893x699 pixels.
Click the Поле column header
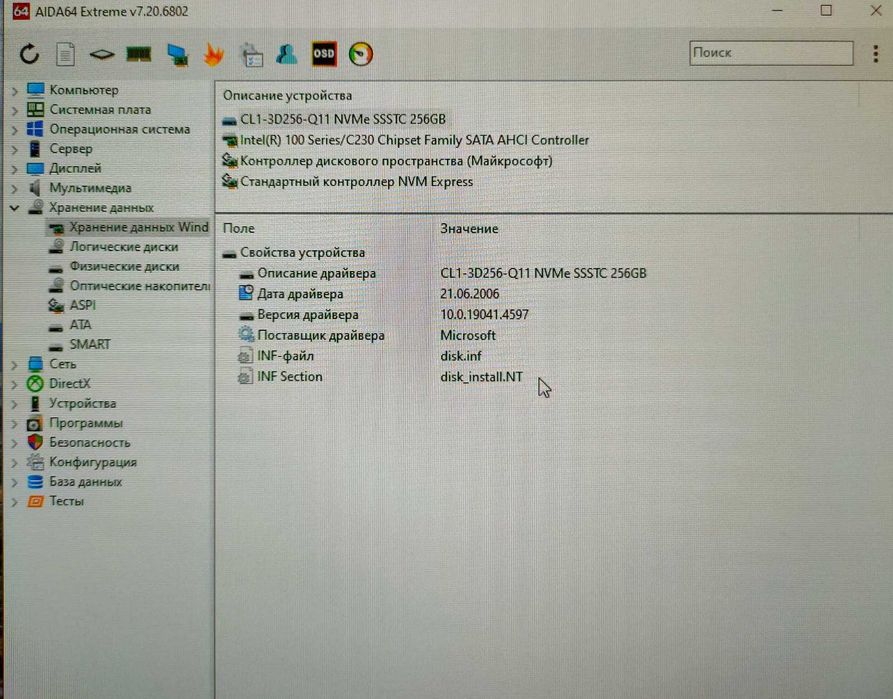[239, 228]
